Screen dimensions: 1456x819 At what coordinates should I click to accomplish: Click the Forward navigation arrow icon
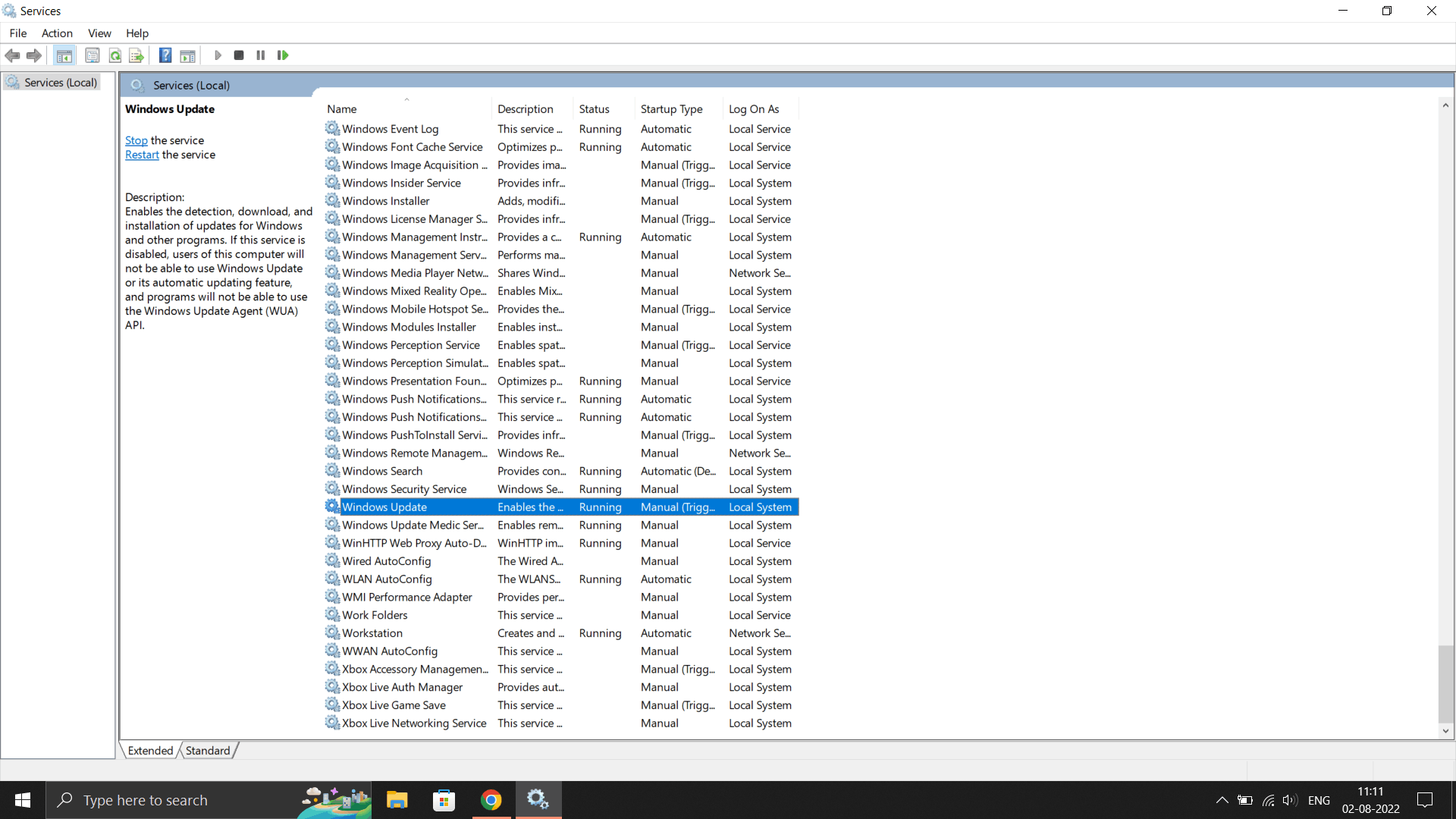pos(34,55)
